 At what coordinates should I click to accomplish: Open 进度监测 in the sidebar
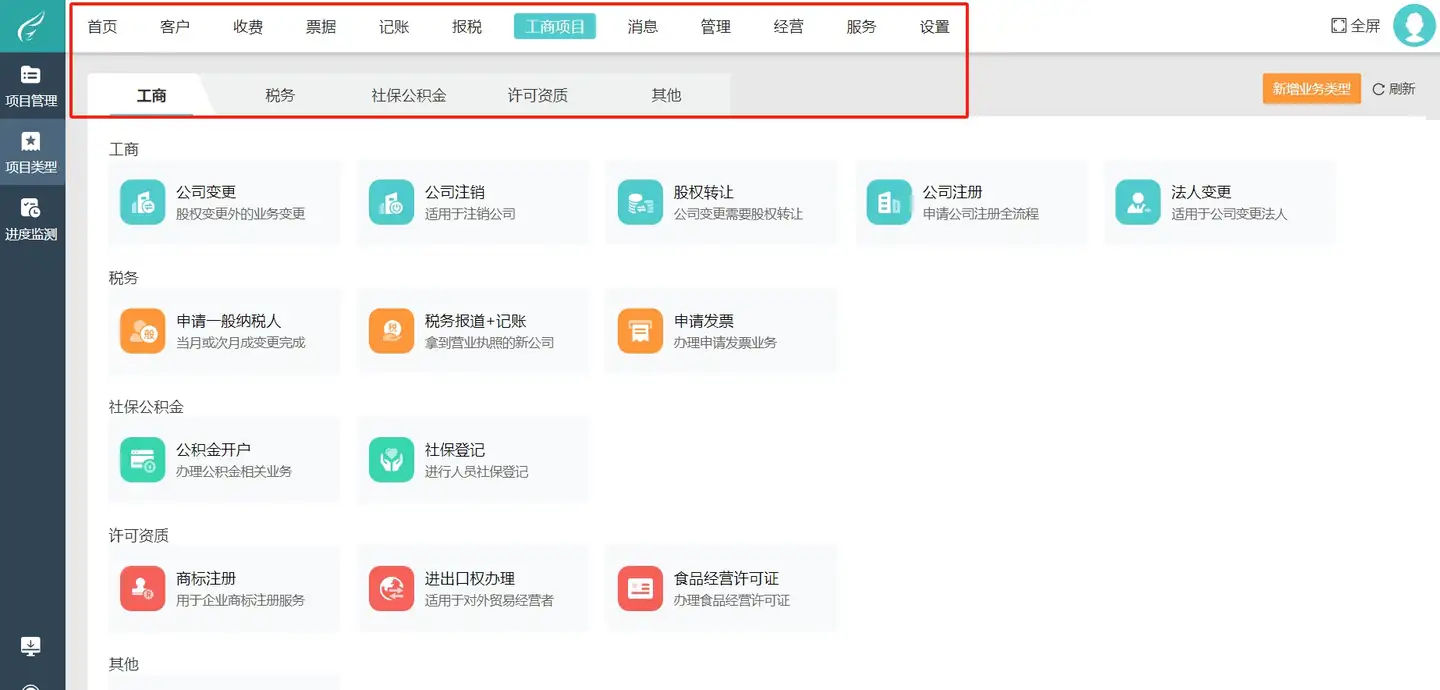(31, 220)
